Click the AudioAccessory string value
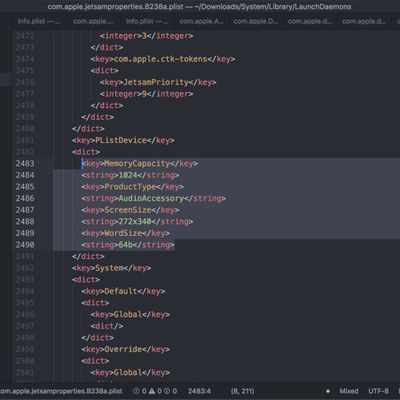The height and width of the screenshot is (400, 400). click(151, 198)
